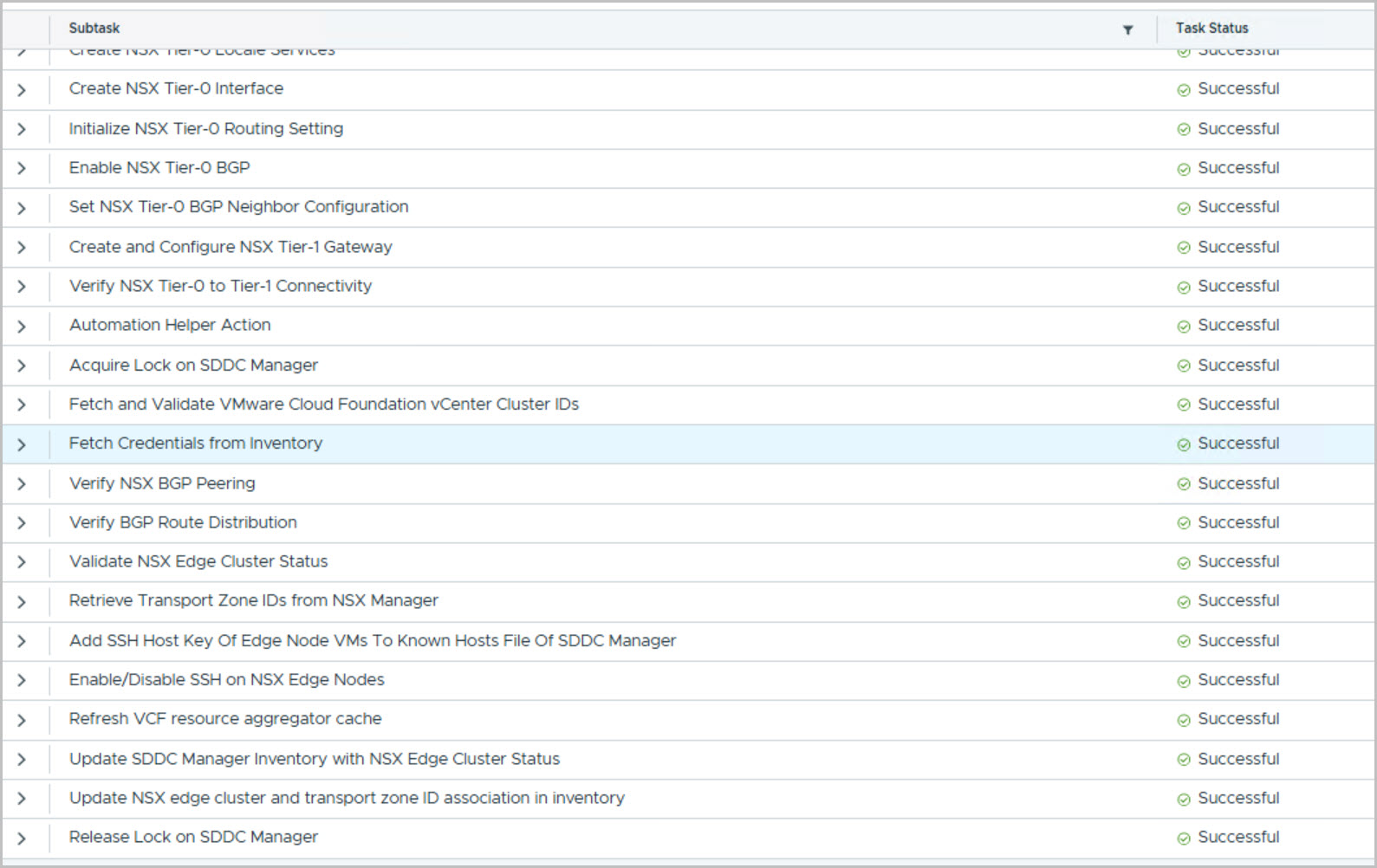Click success icon for Create NSX Tier-0 Interface
The height and width of the screenshot is (868, 1377).
pos(1183,90)
